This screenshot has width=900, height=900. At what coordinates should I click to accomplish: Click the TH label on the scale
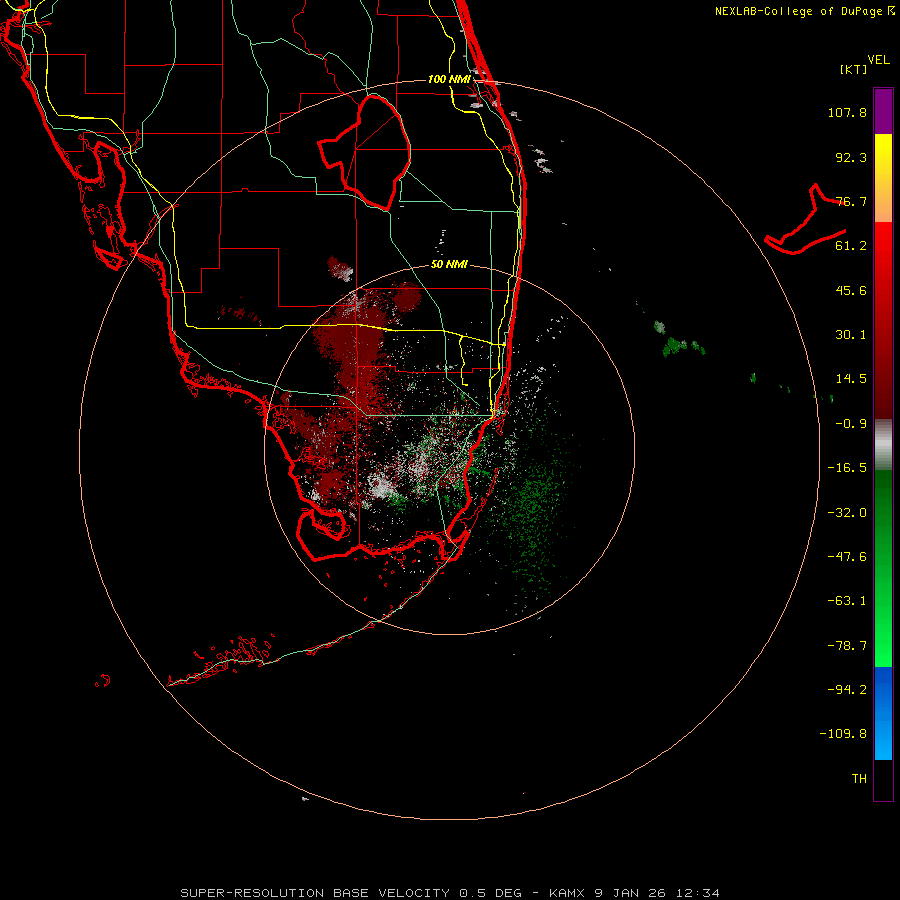pyautogui.click(x=859, y=779)
